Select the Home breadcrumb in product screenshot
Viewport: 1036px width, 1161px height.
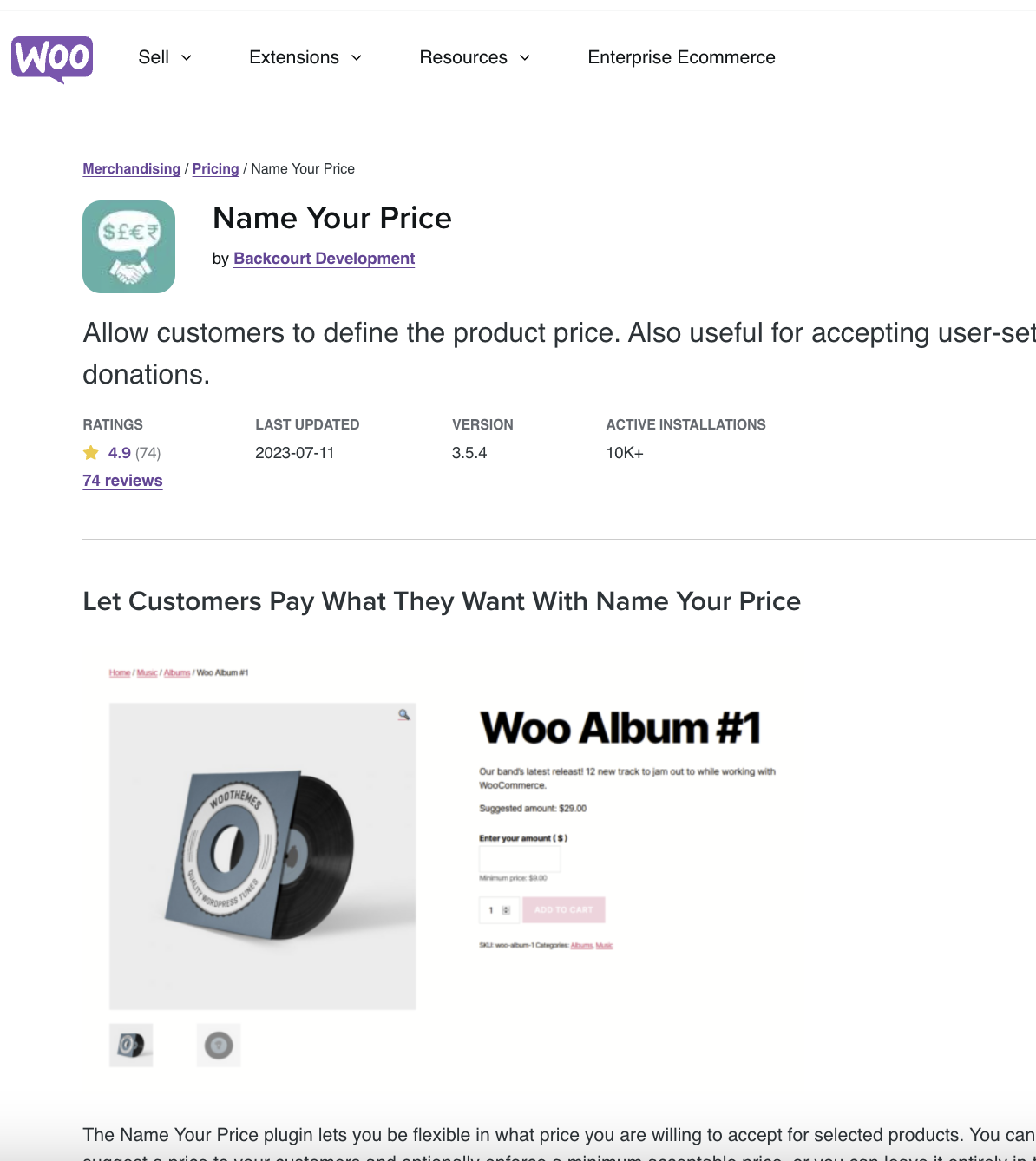point(119,672)
